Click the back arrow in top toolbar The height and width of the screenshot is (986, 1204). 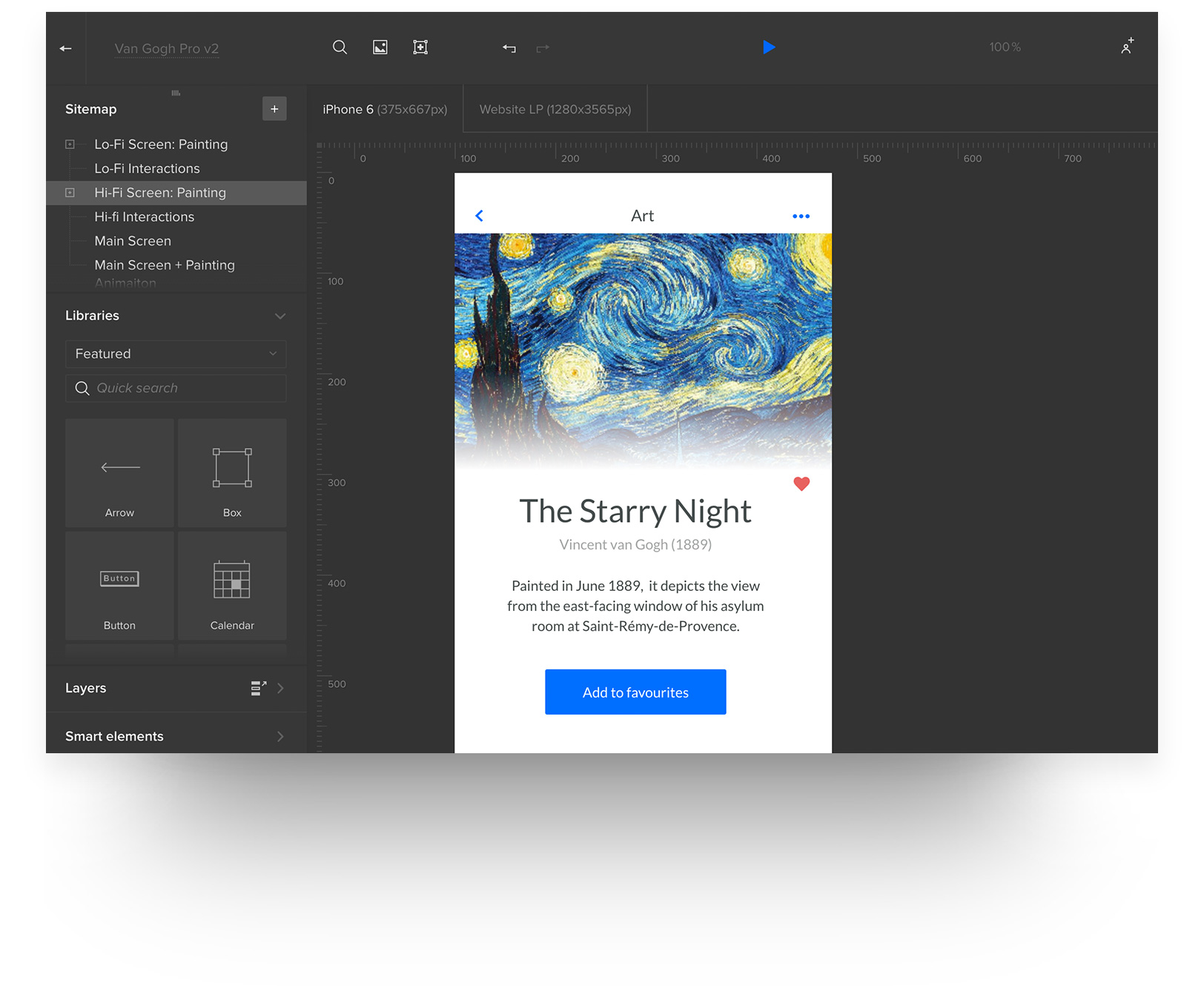click(66, 48)
